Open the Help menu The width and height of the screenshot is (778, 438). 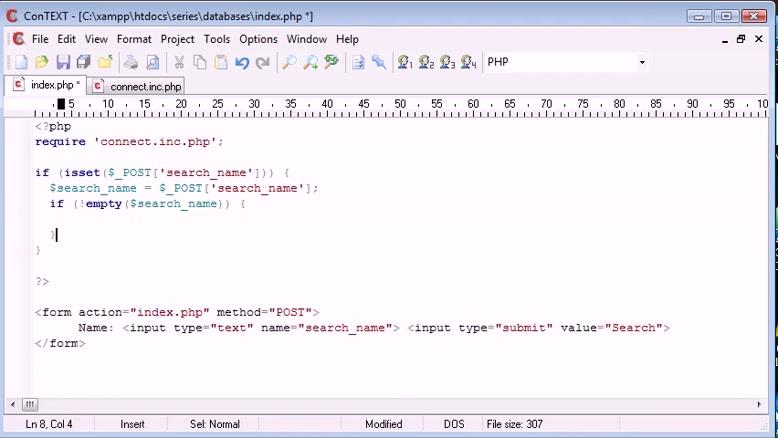click(x=347, y=39)
